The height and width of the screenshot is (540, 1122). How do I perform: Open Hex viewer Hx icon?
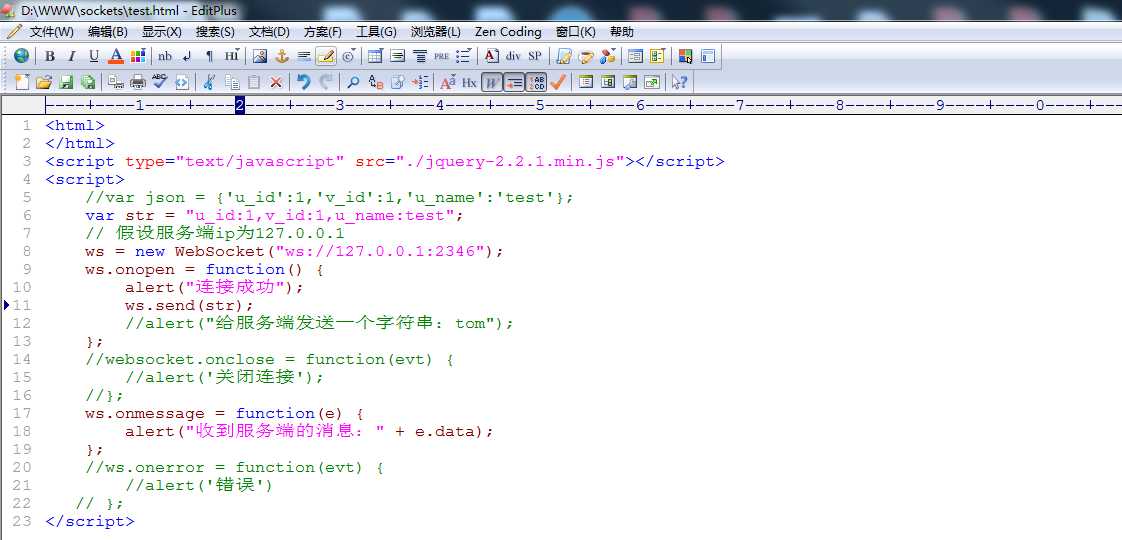click(469, 82)
